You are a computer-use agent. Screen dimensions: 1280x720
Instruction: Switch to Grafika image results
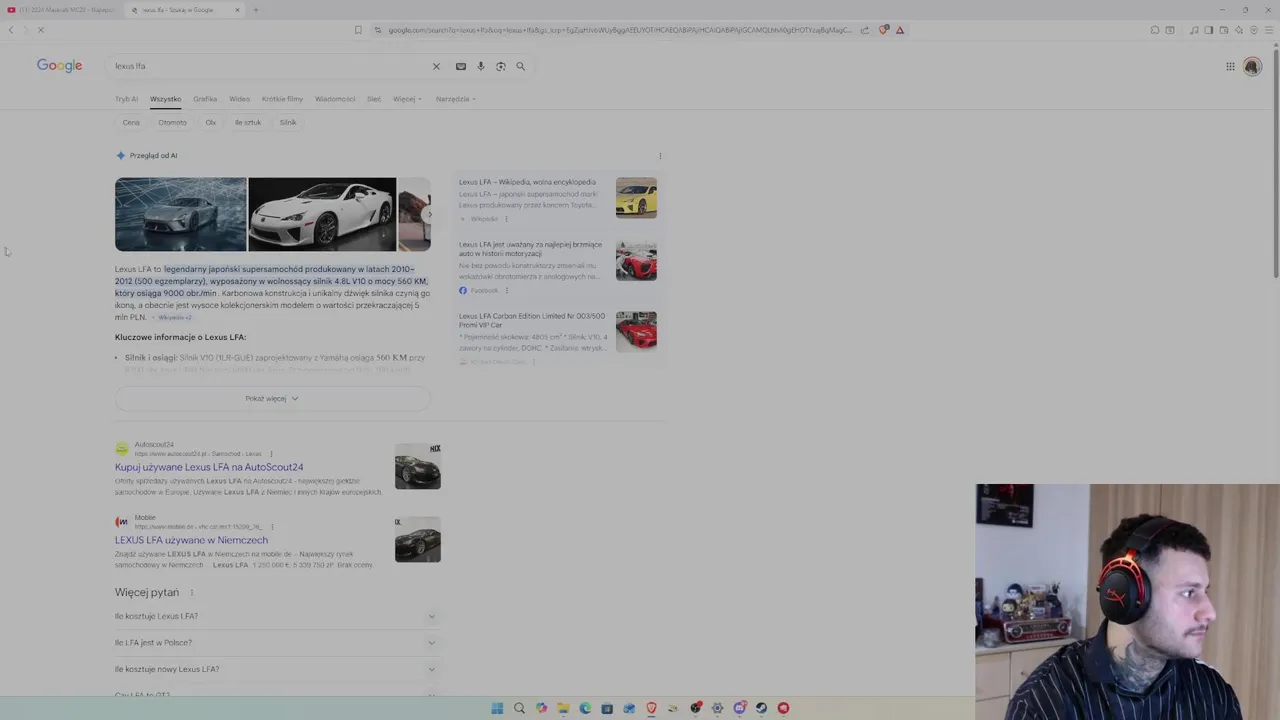[x=205, y=99]
